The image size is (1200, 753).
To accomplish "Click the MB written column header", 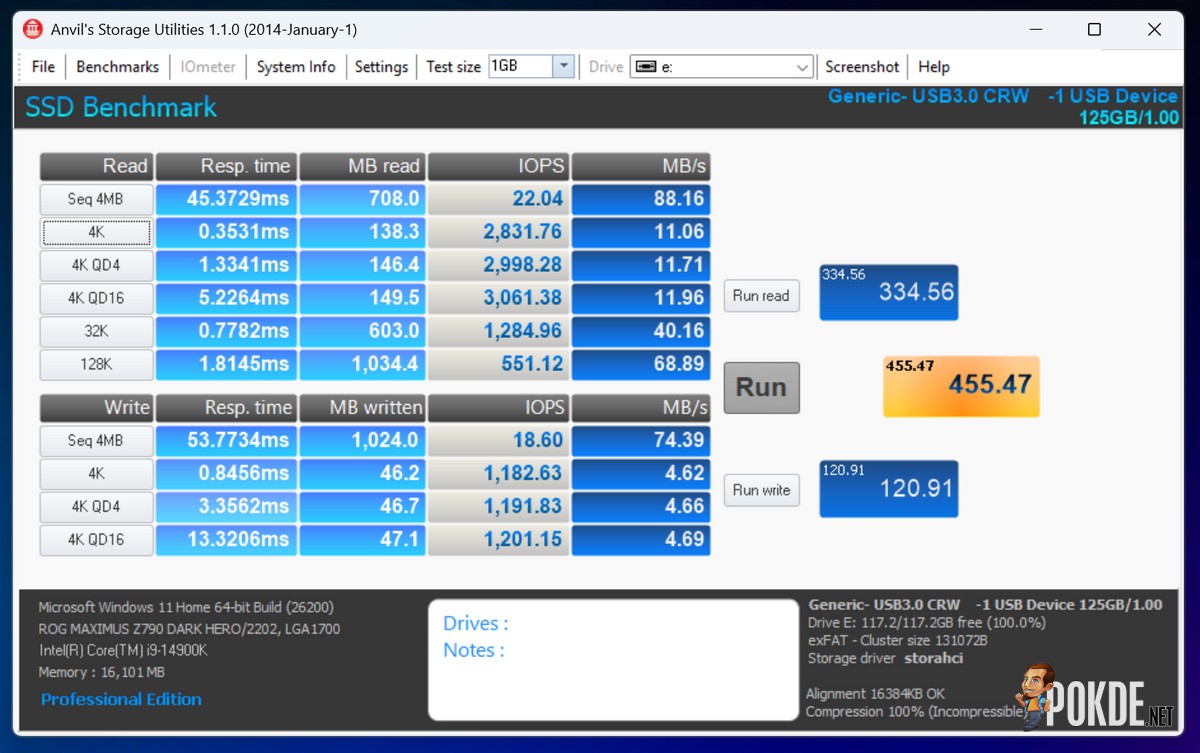I will pos(362,408).
